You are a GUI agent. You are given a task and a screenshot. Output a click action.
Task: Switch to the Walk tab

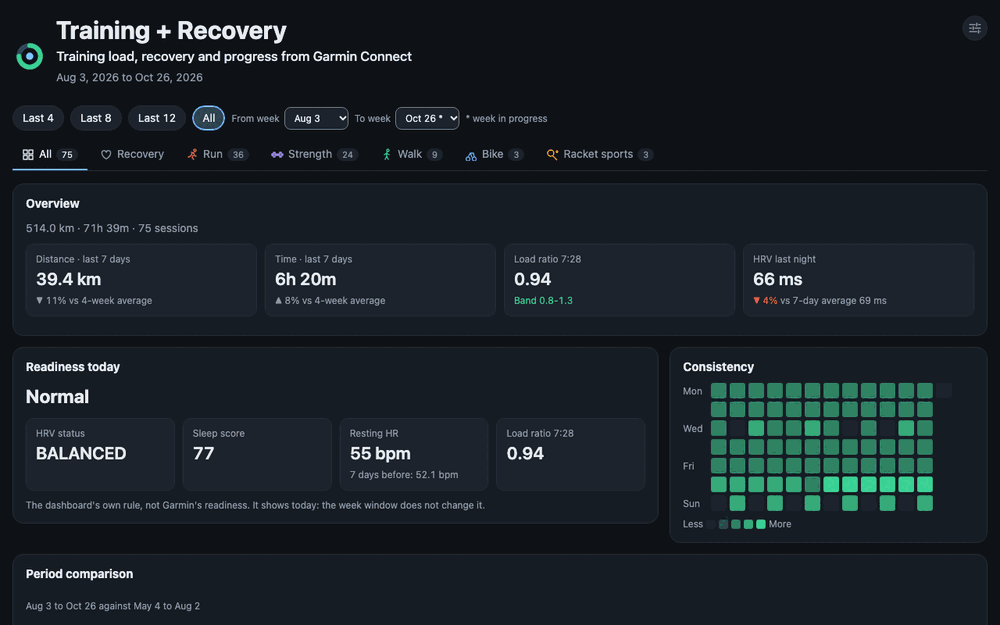412,154
